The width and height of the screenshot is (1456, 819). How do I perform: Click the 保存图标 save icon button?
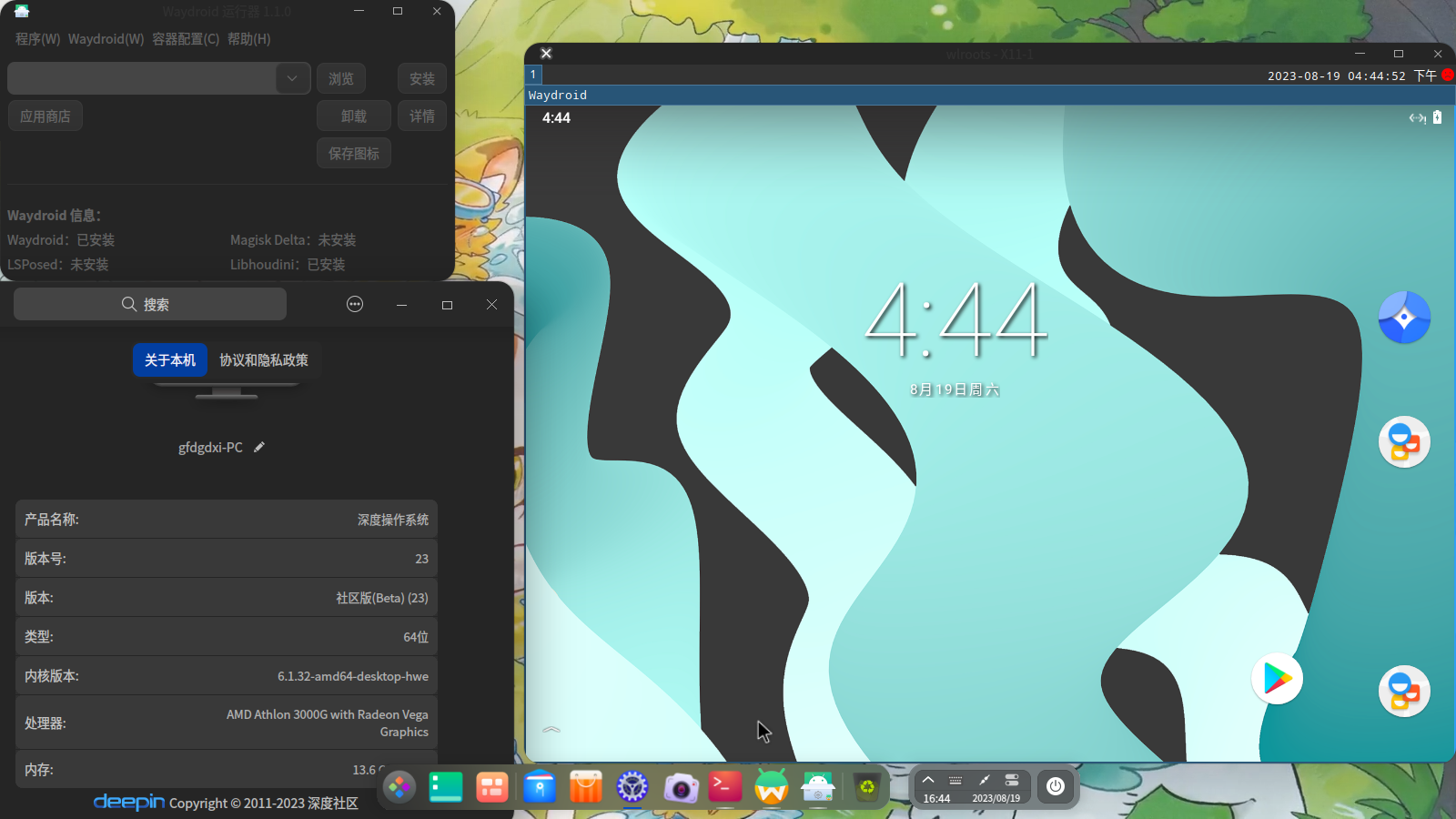354,153
